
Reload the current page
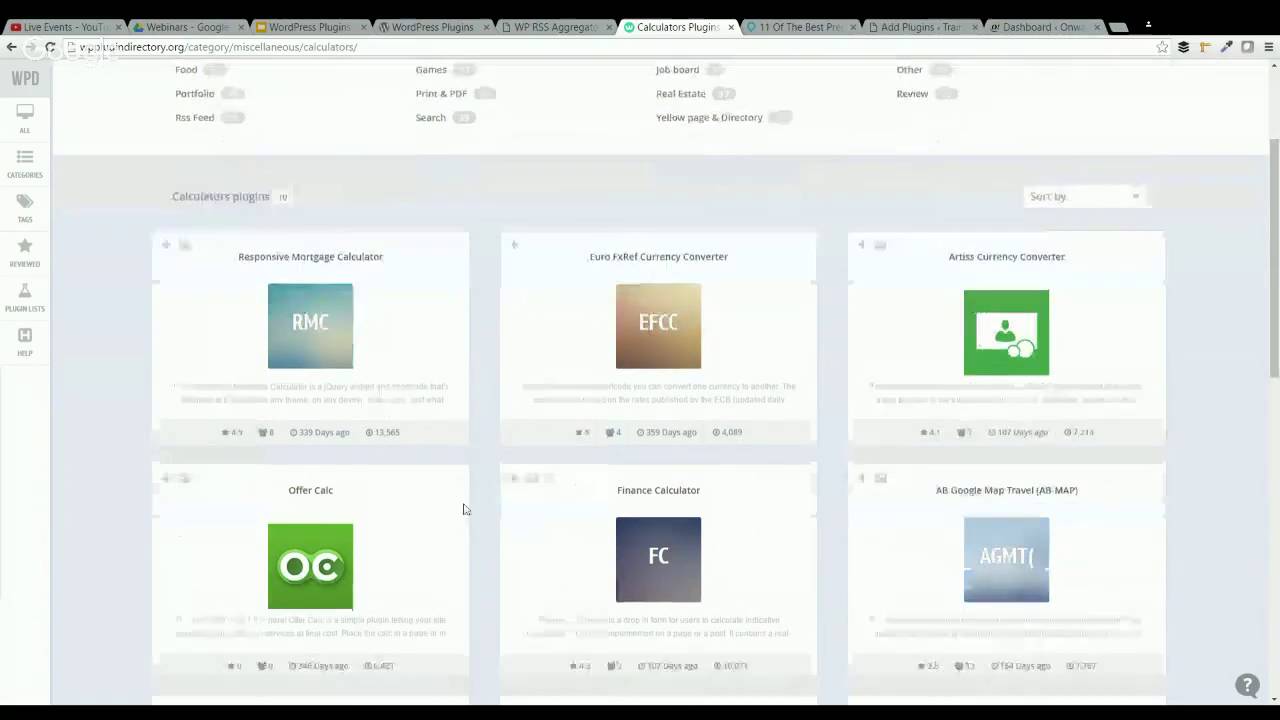[50, 47]
